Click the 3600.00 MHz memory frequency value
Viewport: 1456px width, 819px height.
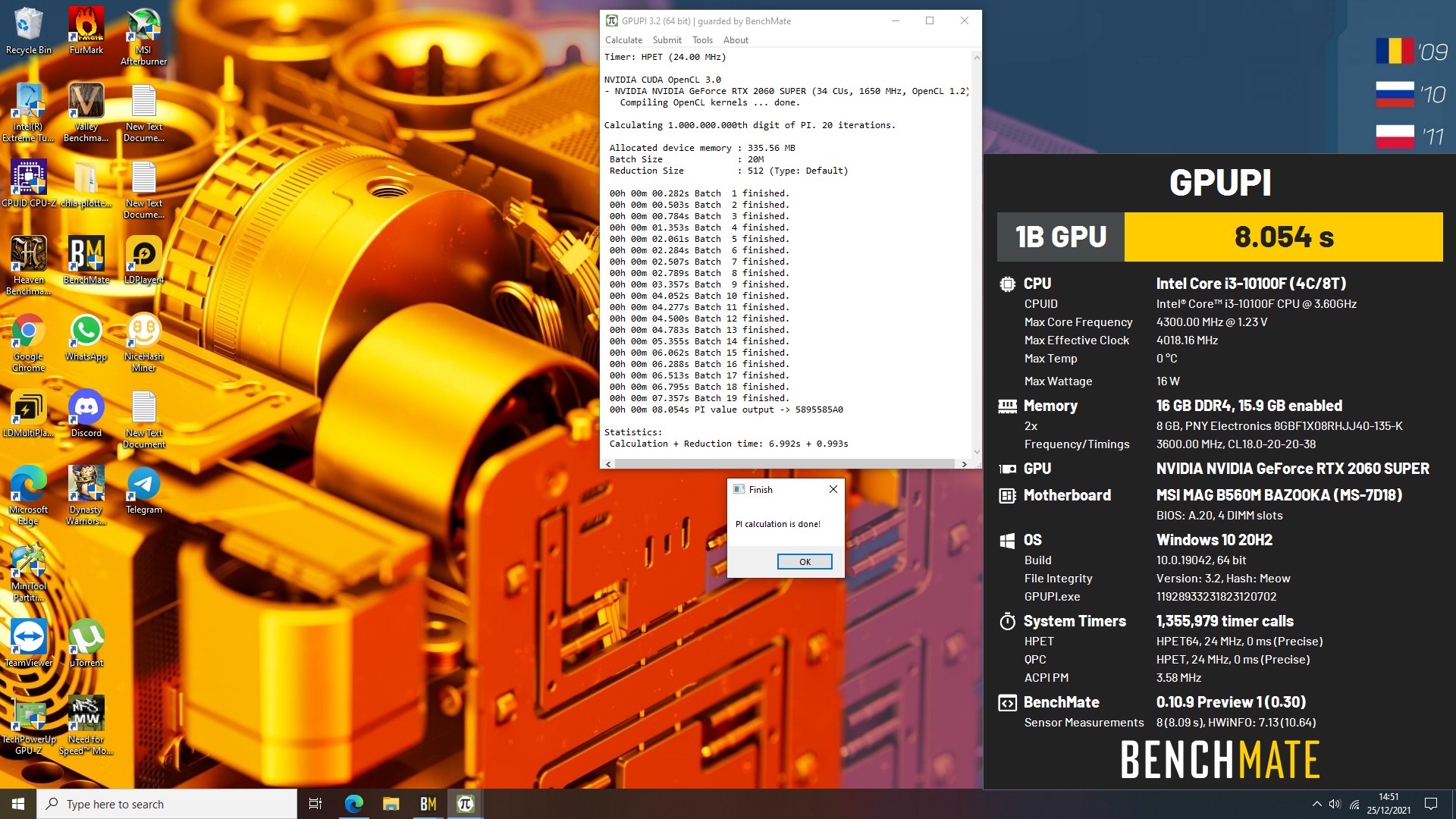coord(1235,444)
